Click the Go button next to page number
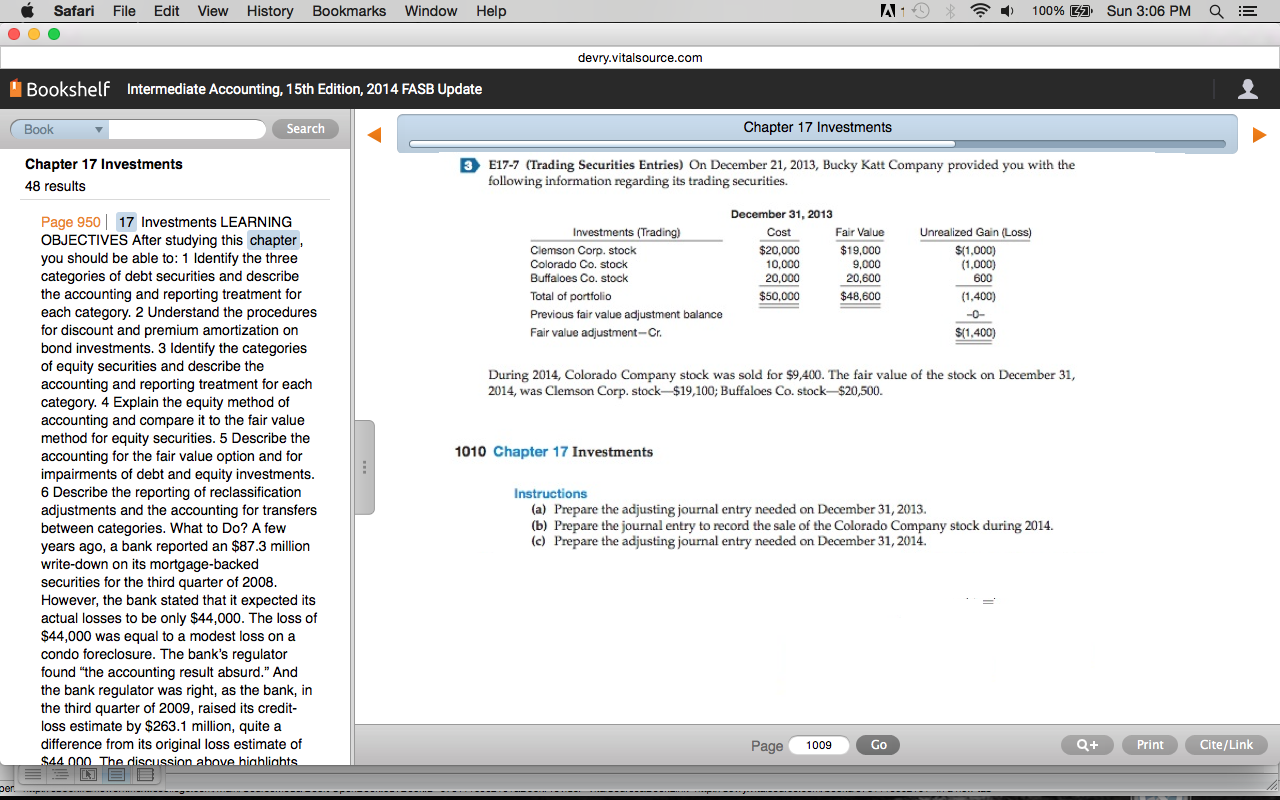Screen dimensions: 1280x800 pos(878,745)
